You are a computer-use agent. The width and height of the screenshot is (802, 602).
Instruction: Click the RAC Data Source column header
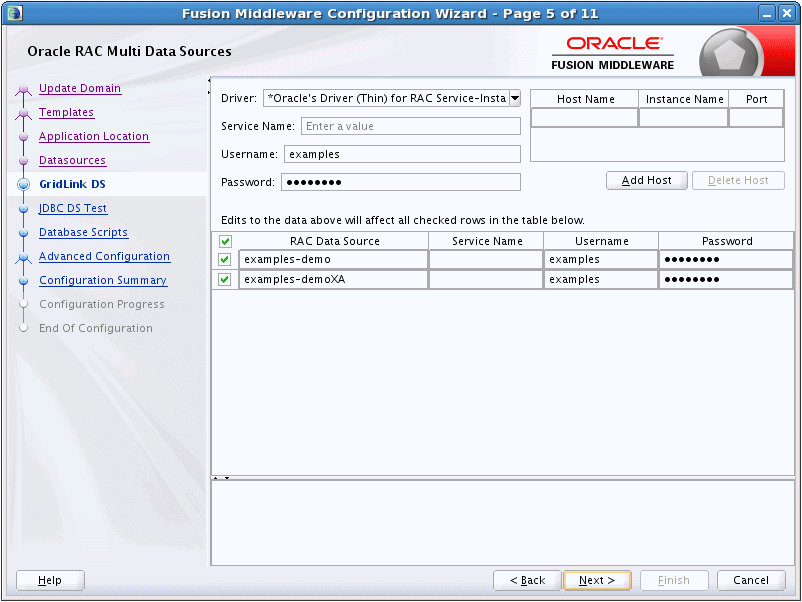[335, 241]
